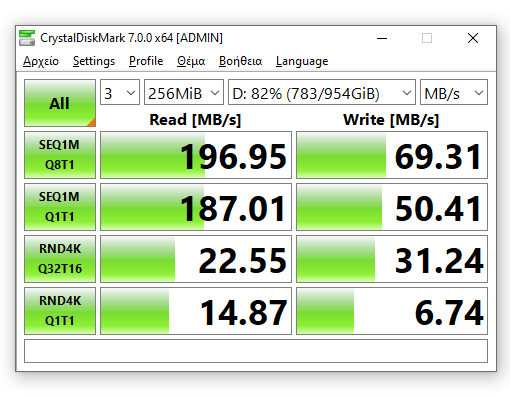Click the 187.01 SEQ1M Q1T1 read result
510x396 pixels.
click(196, 207)
